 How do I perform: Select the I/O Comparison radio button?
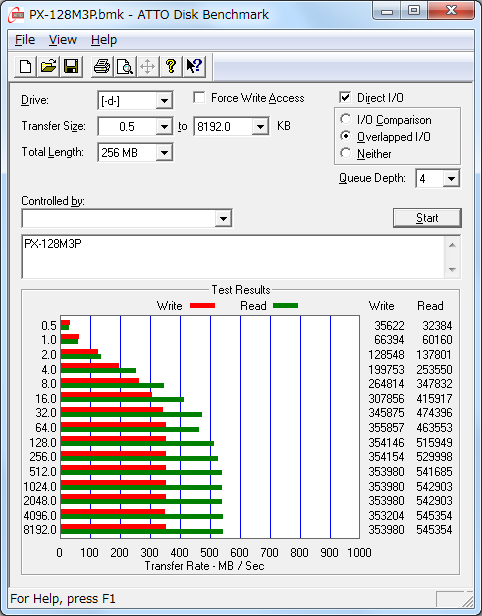(x=345, y=119)
